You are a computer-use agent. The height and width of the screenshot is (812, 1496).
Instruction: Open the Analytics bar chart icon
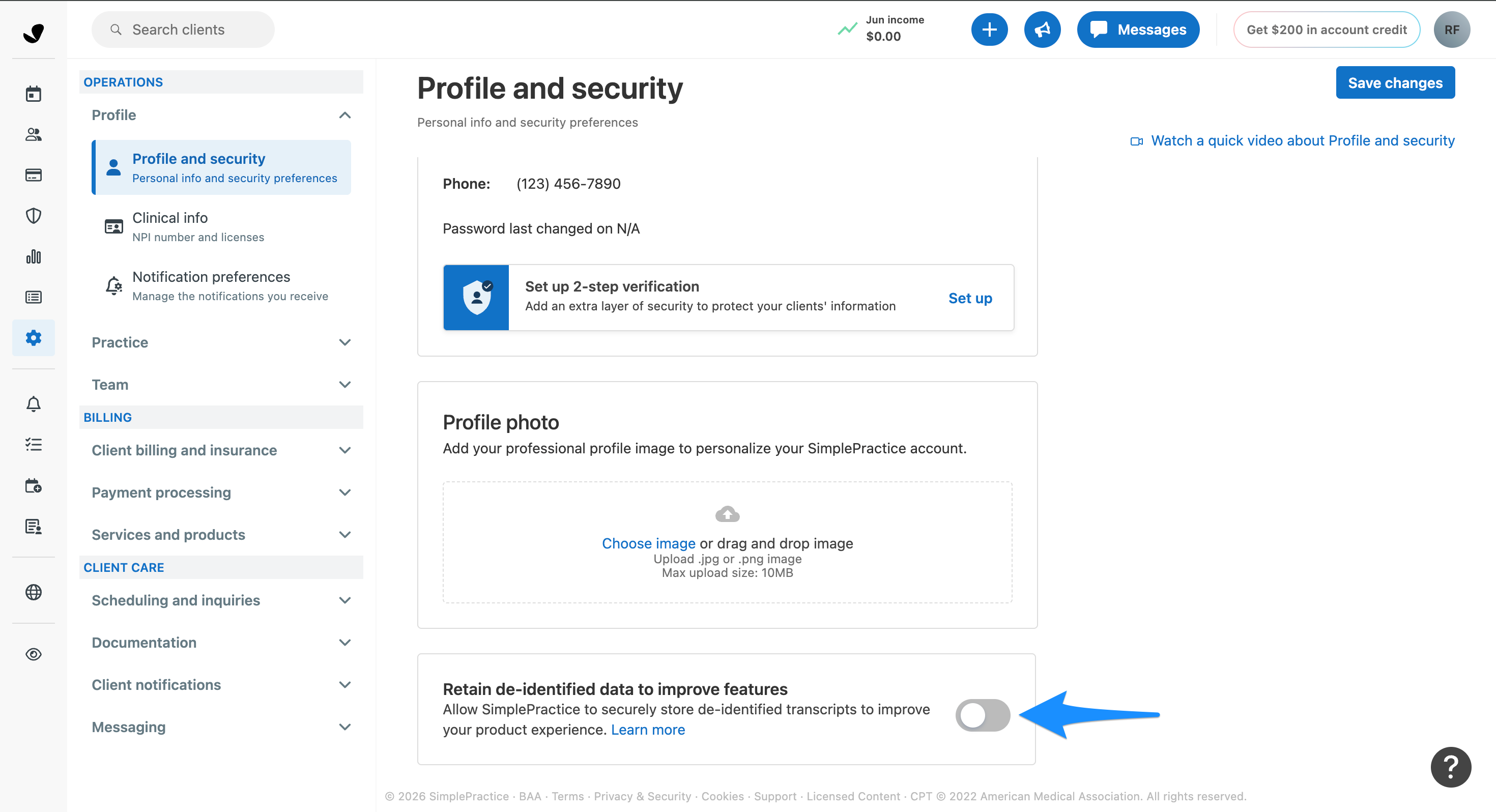[33, 256]
